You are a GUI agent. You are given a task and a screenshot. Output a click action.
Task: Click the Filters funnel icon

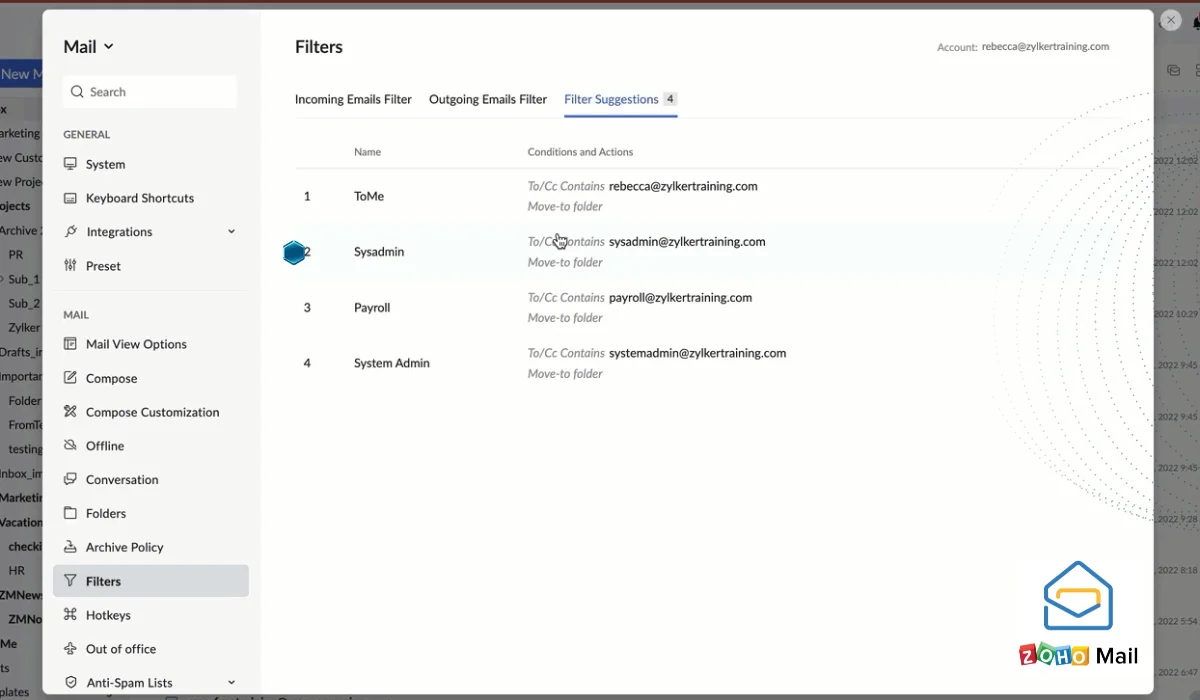[70, 581]
